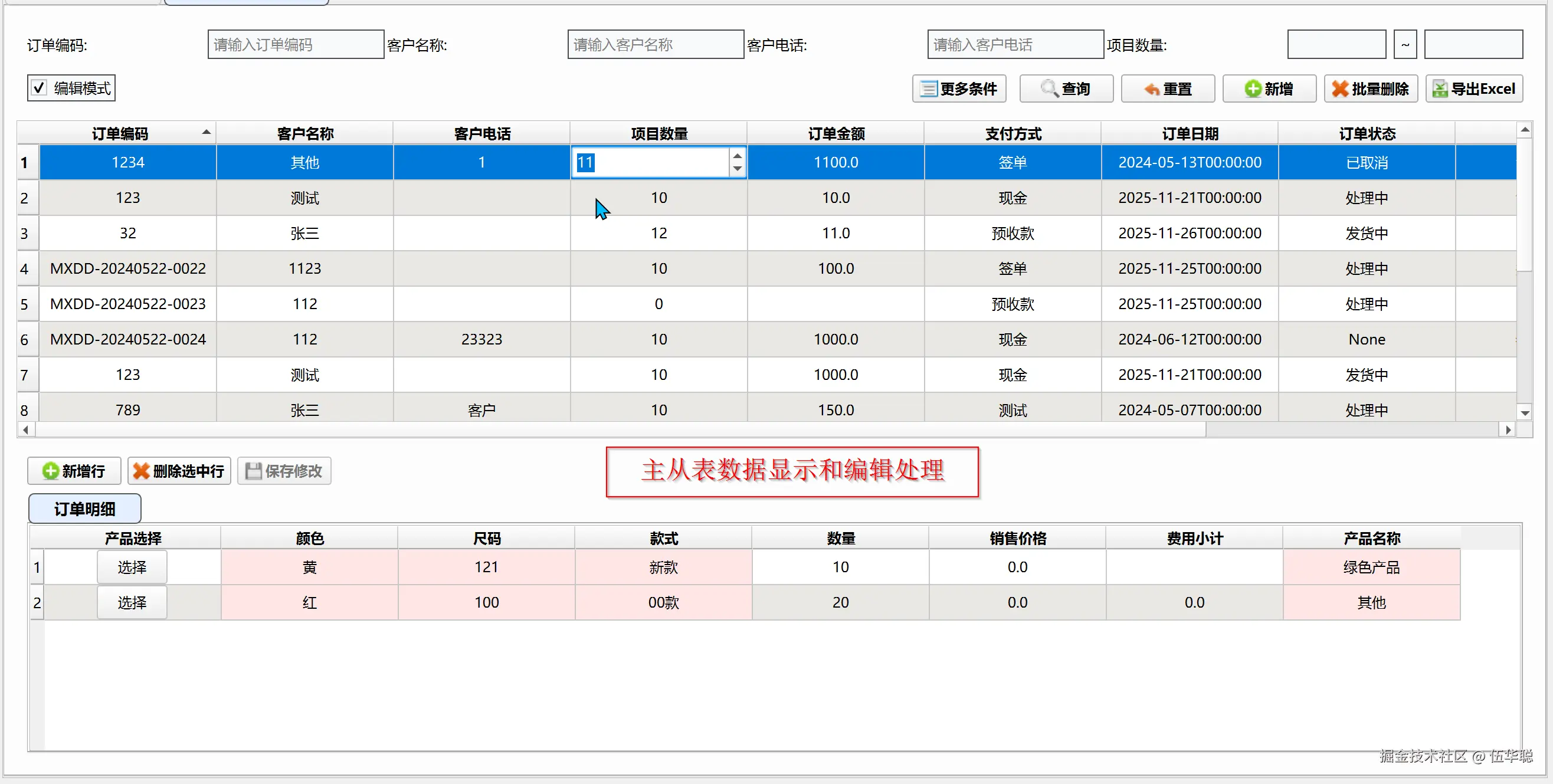Click the red X 批量删除 button
The width and height of the screenshot is (1553, 784).
pyautogui.click(x=1369, y=88)
